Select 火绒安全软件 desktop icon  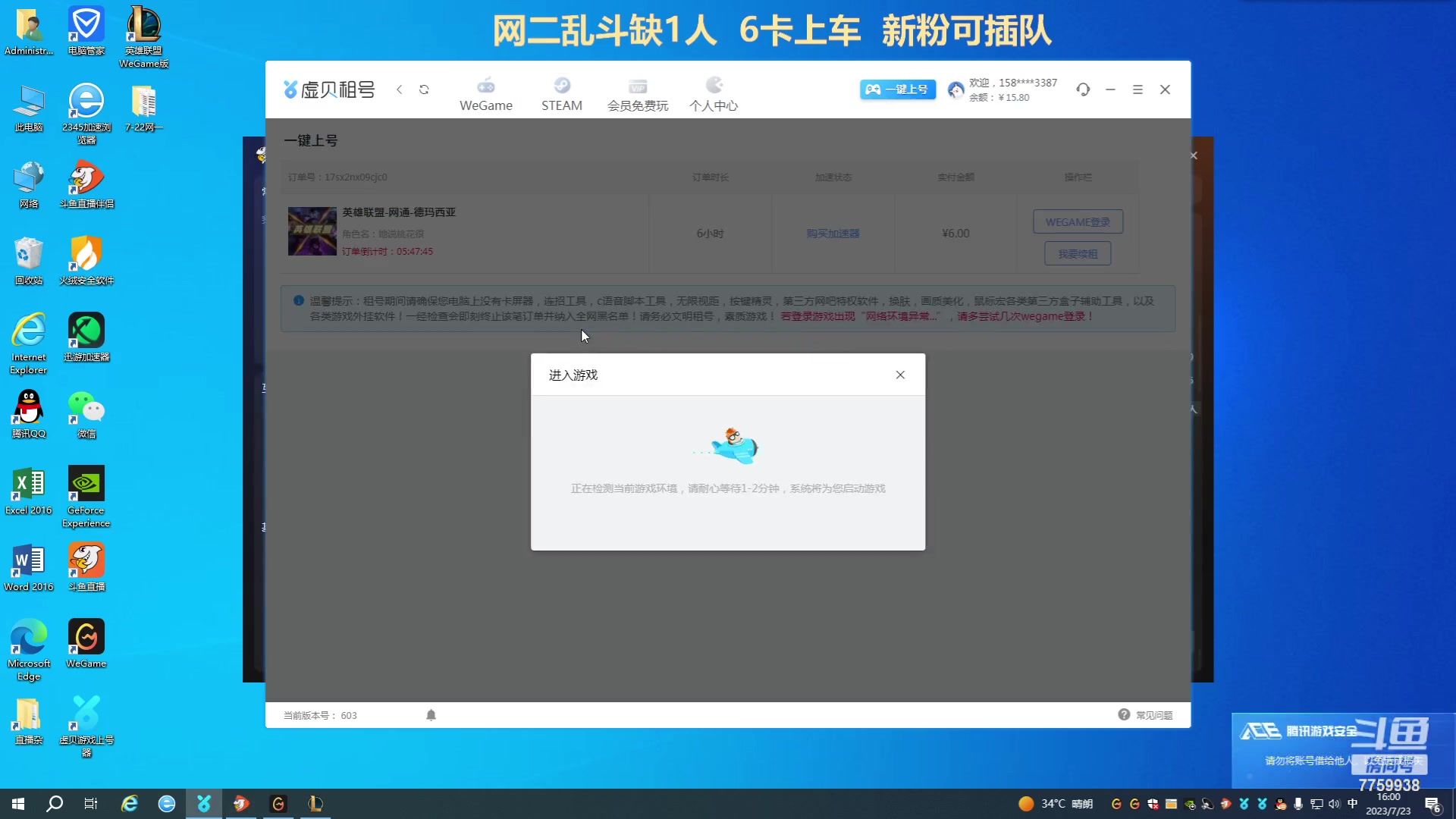86,261
